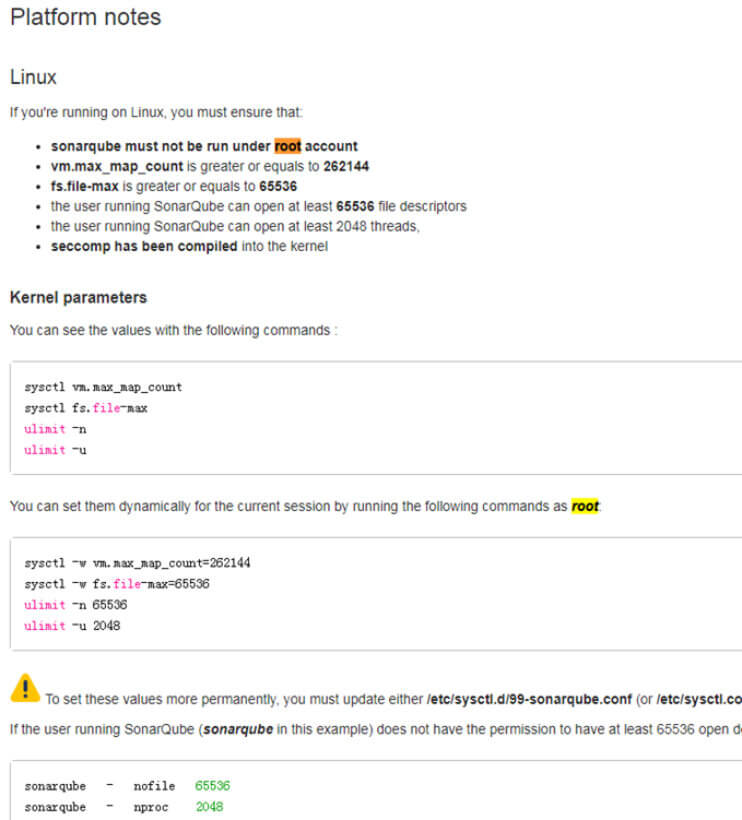This screenshot has height=820, width=742.
Task: Click green '2048' value in limits block
Action: point(209,807)
